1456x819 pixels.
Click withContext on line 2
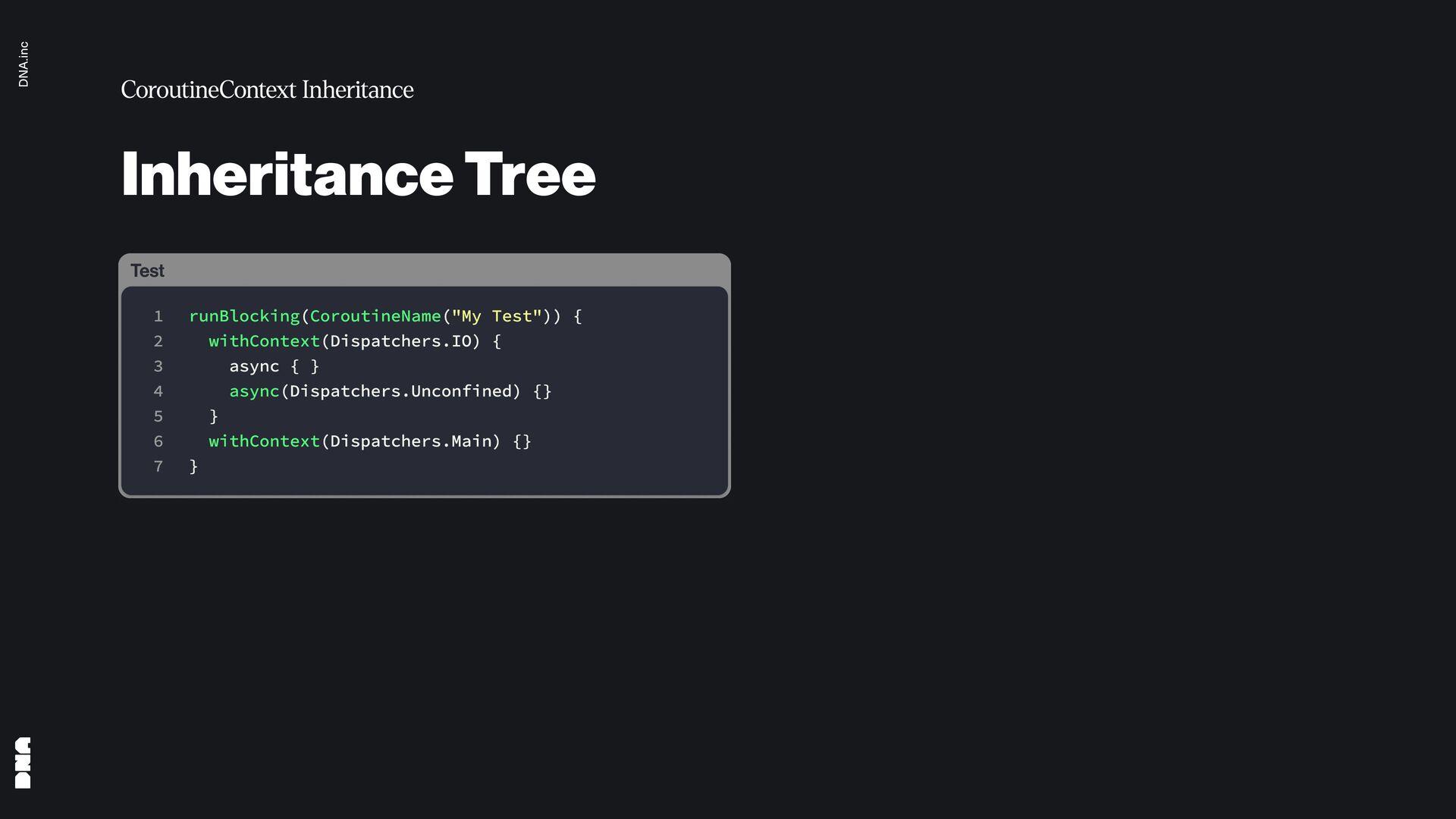[x=264, y=341]
